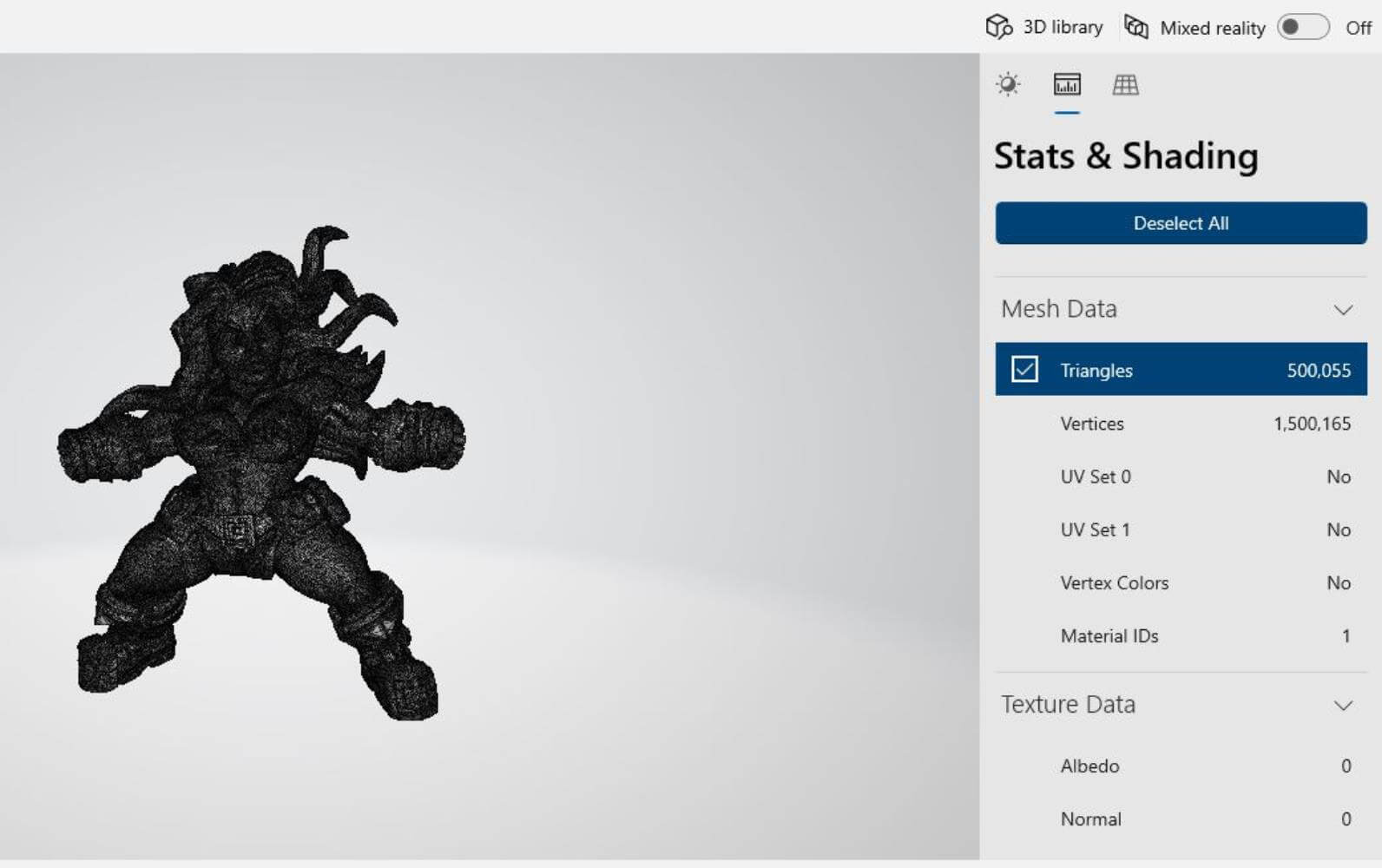Select the Albedo texture row

tap(1181, 766)
